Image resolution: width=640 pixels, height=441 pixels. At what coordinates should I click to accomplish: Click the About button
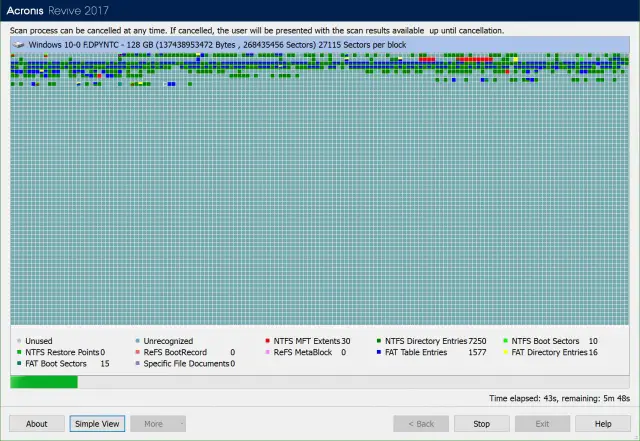37,424
